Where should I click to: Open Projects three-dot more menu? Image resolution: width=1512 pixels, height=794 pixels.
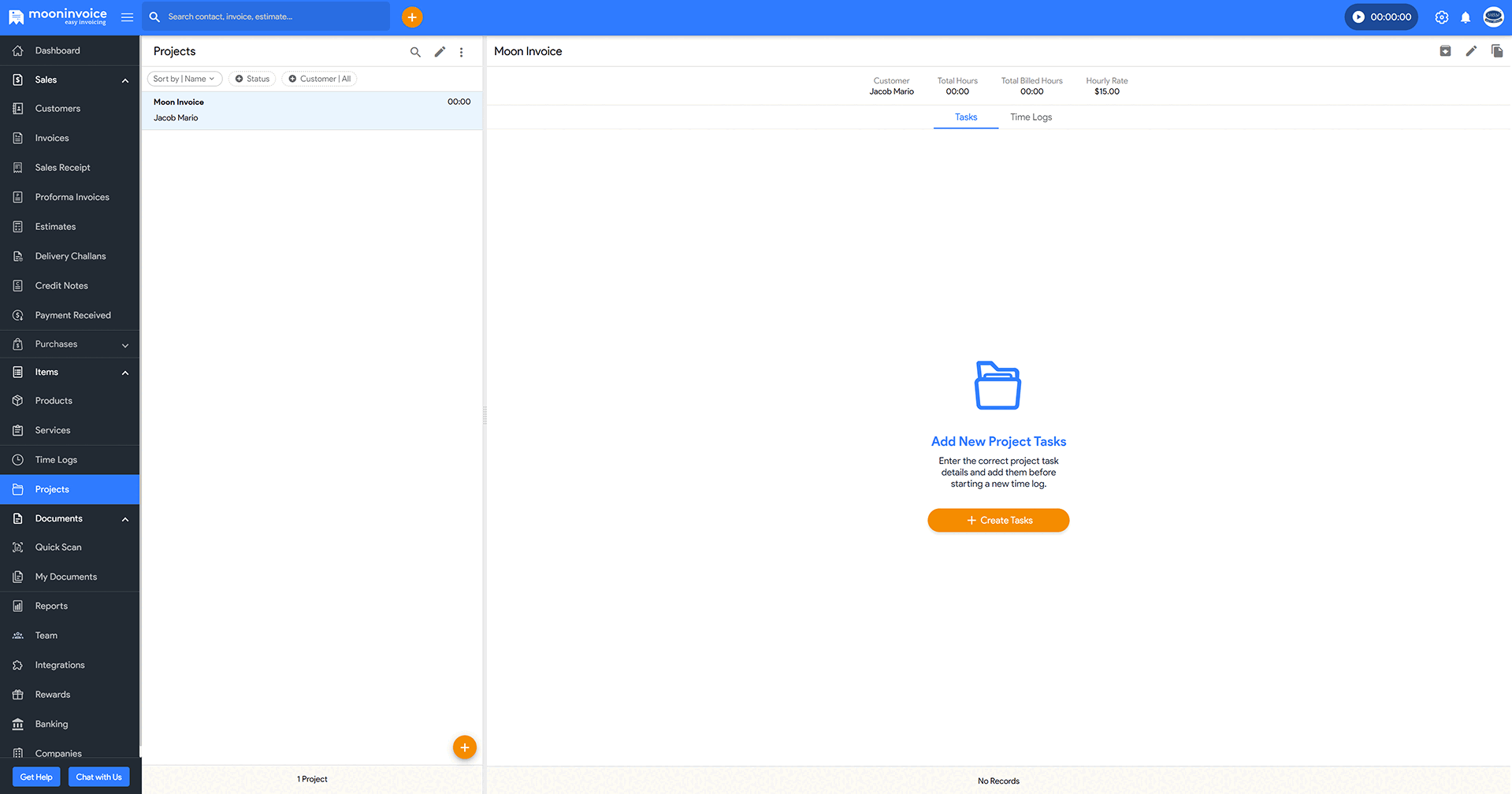click(462, 52)
